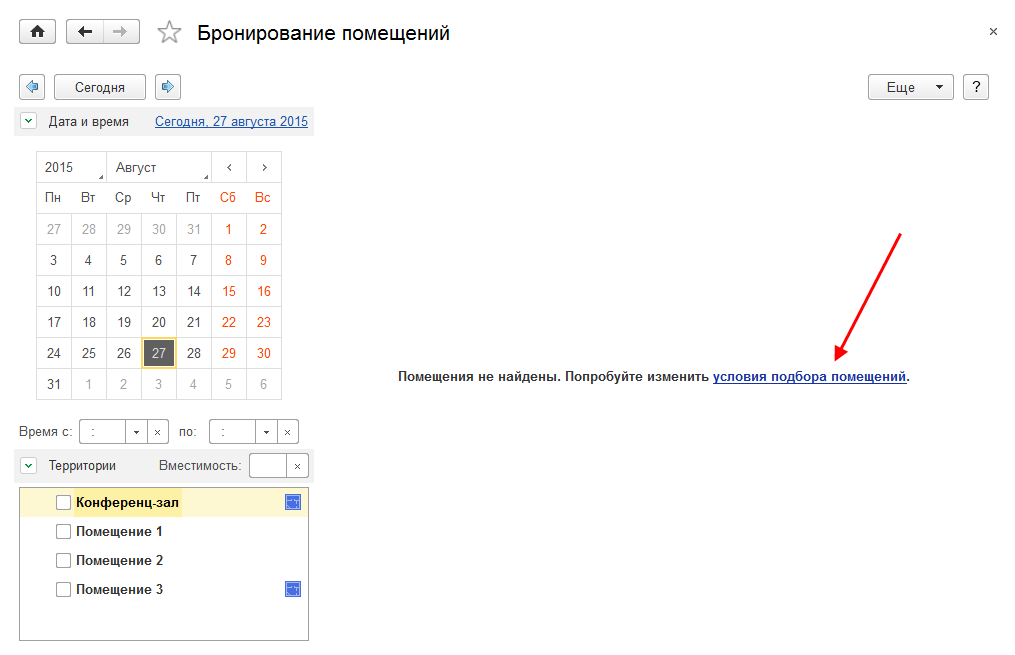
Task: Select August 18 in the calendar
Action: (89, 322)
